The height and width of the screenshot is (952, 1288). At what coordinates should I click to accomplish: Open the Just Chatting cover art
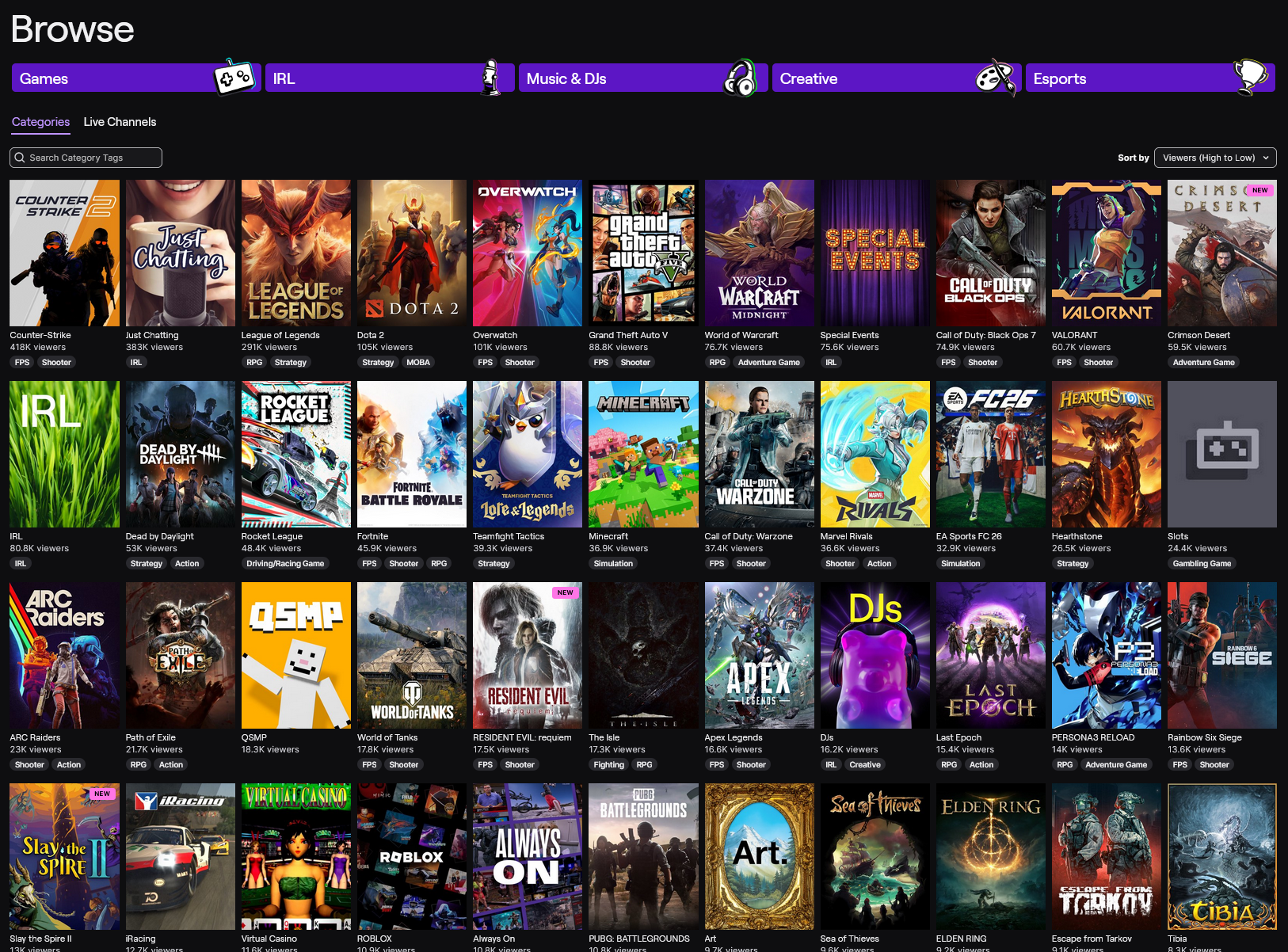(180, 253)
